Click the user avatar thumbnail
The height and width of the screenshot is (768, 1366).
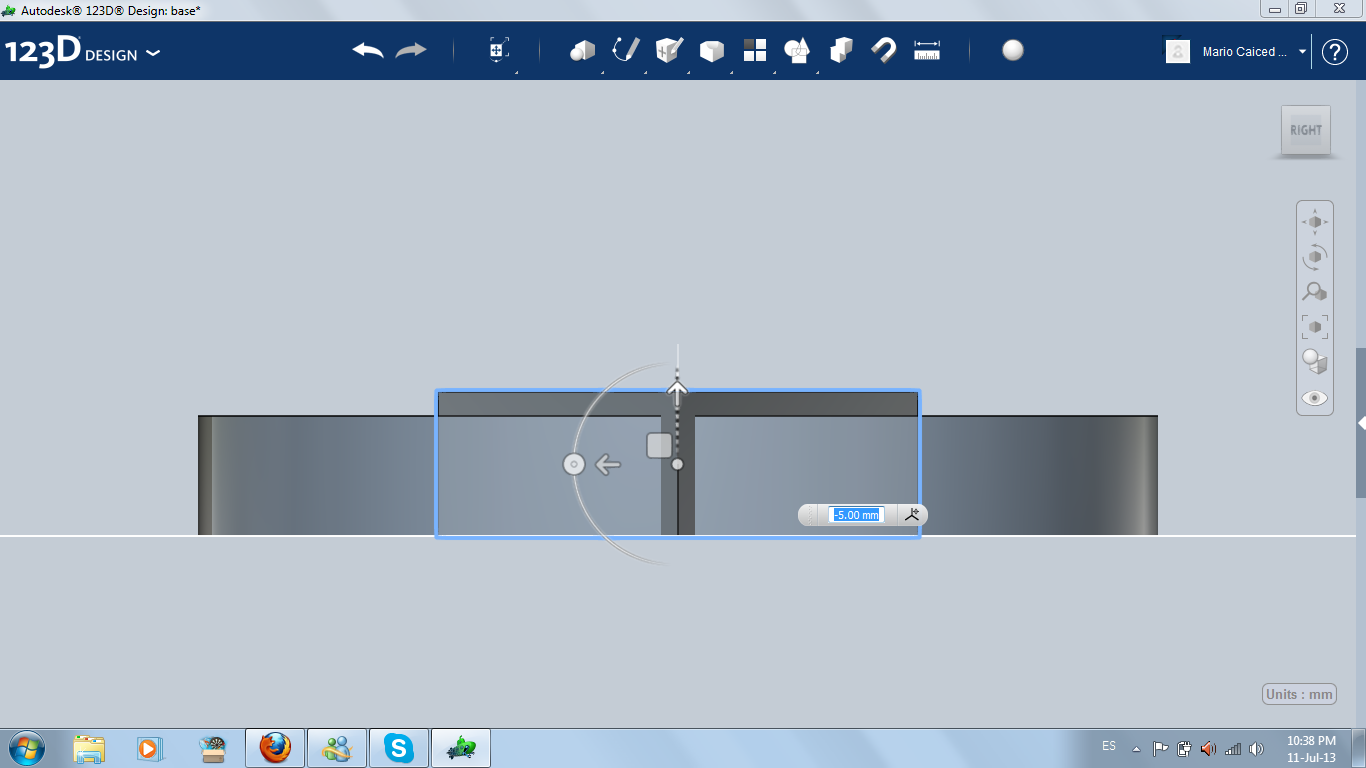click(1178, 51)
